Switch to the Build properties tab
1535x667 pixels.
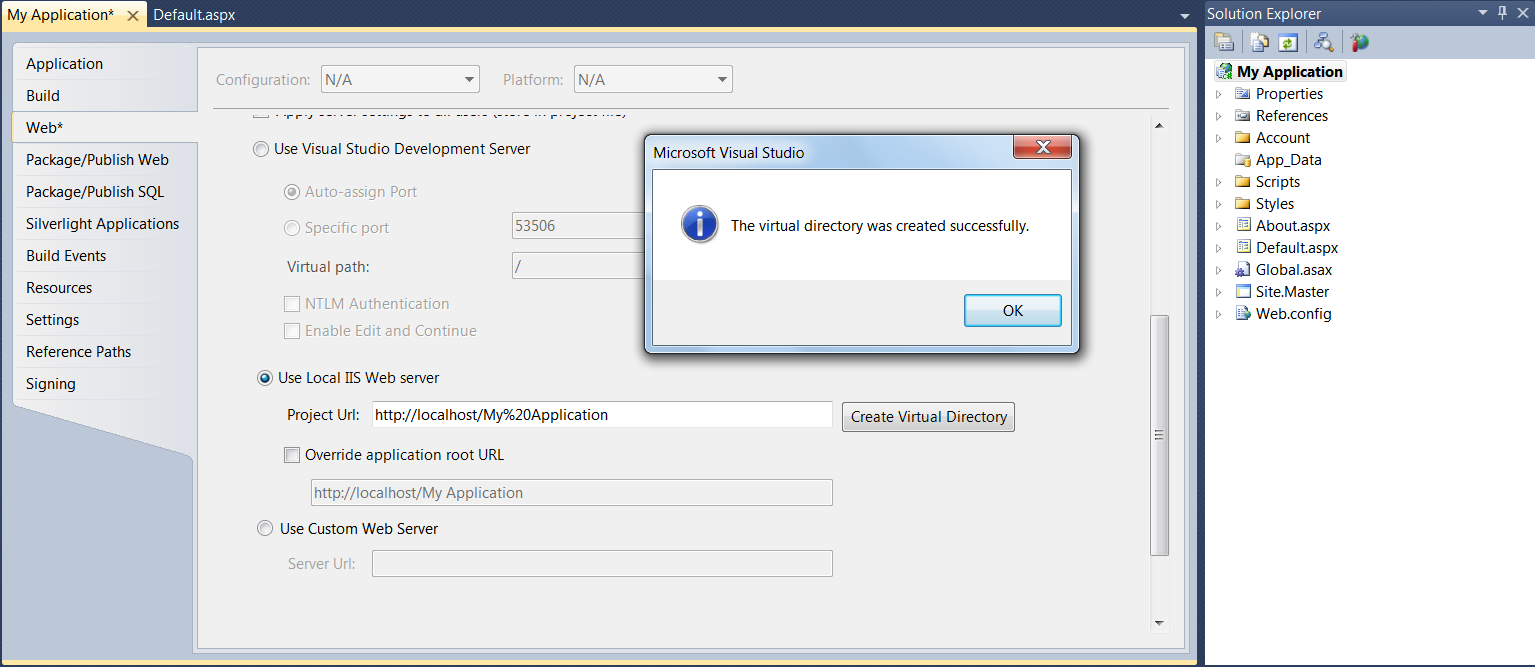tap(105, 96)
